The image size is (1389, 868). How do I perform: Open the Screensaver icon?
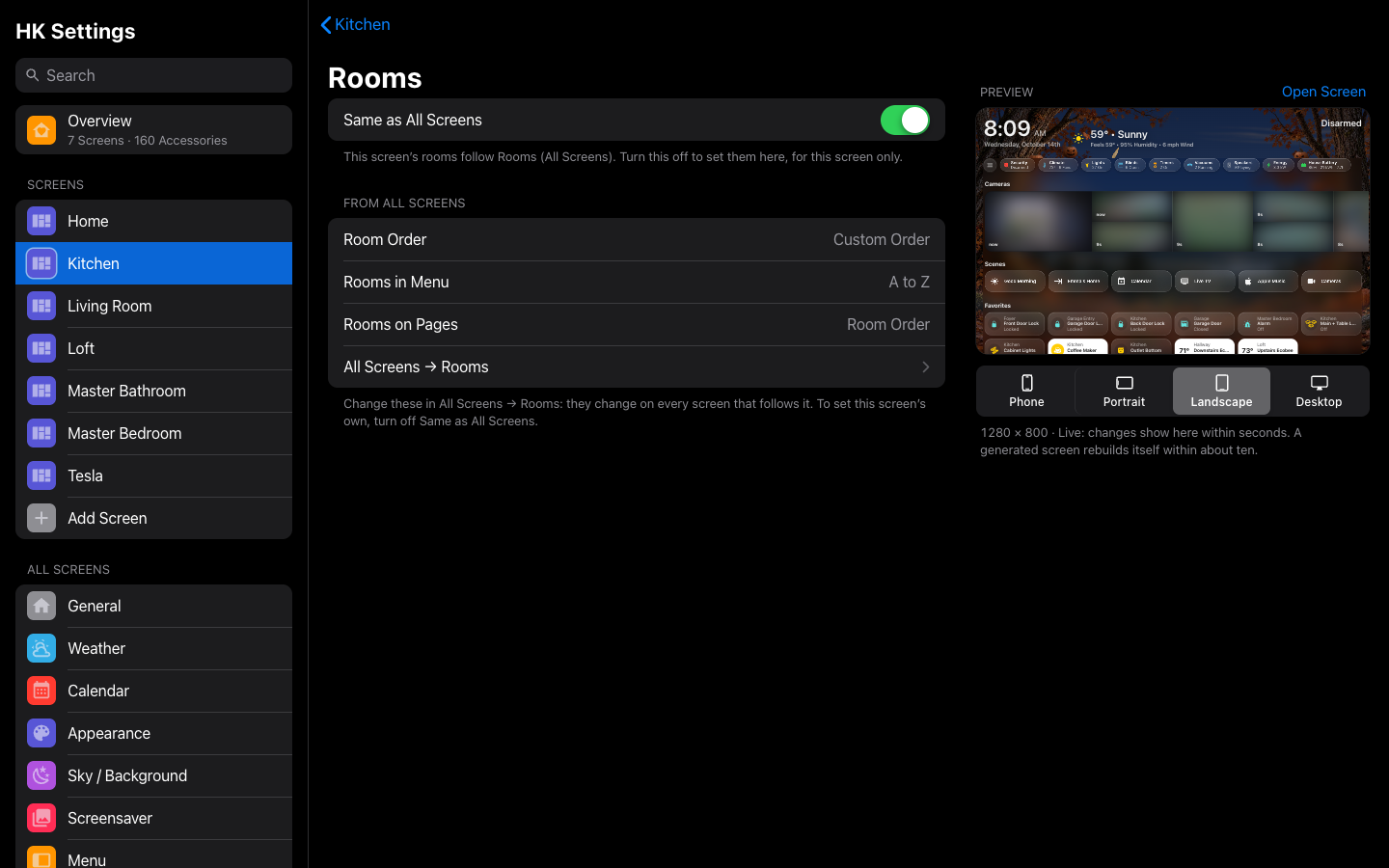tap(41, 818)
